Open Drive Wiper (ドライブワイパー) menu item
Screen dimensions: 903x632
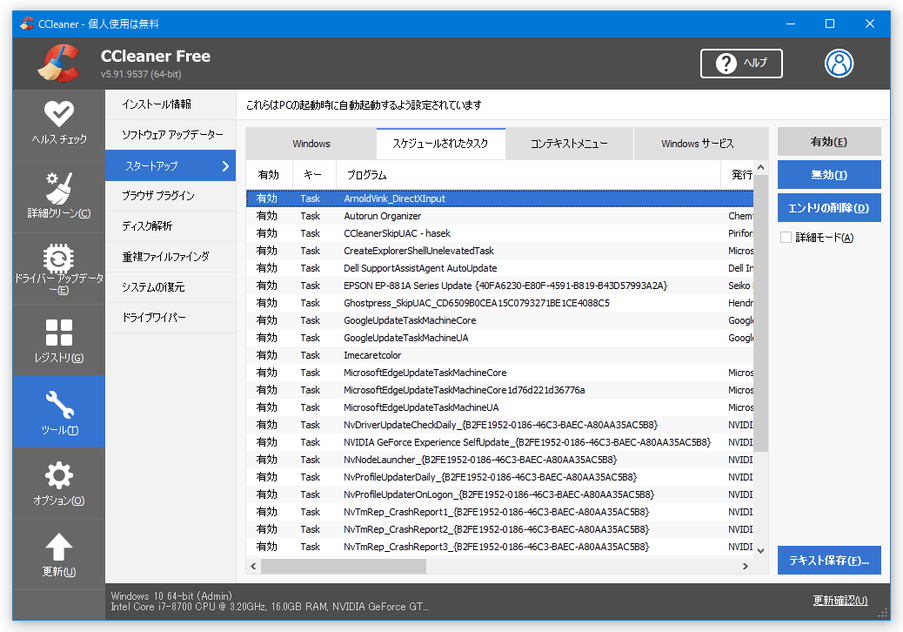tap(170, 317)
